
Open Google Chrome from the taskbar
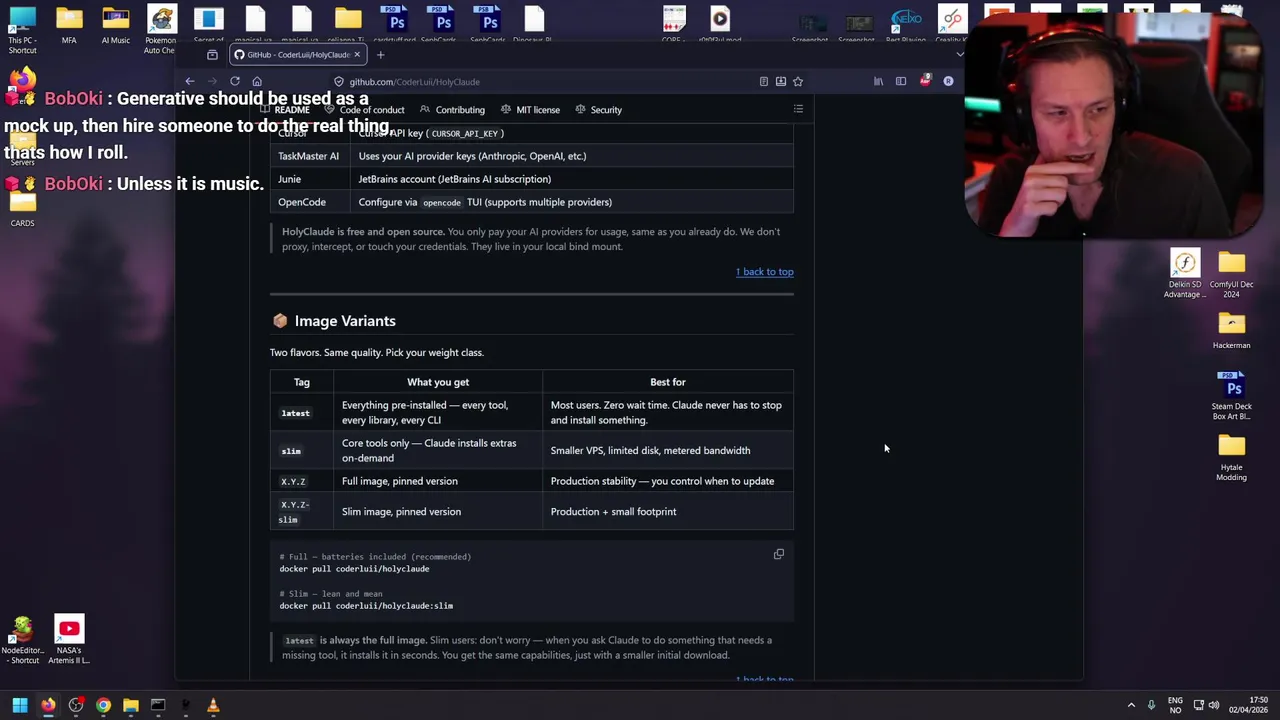(103, 706)
